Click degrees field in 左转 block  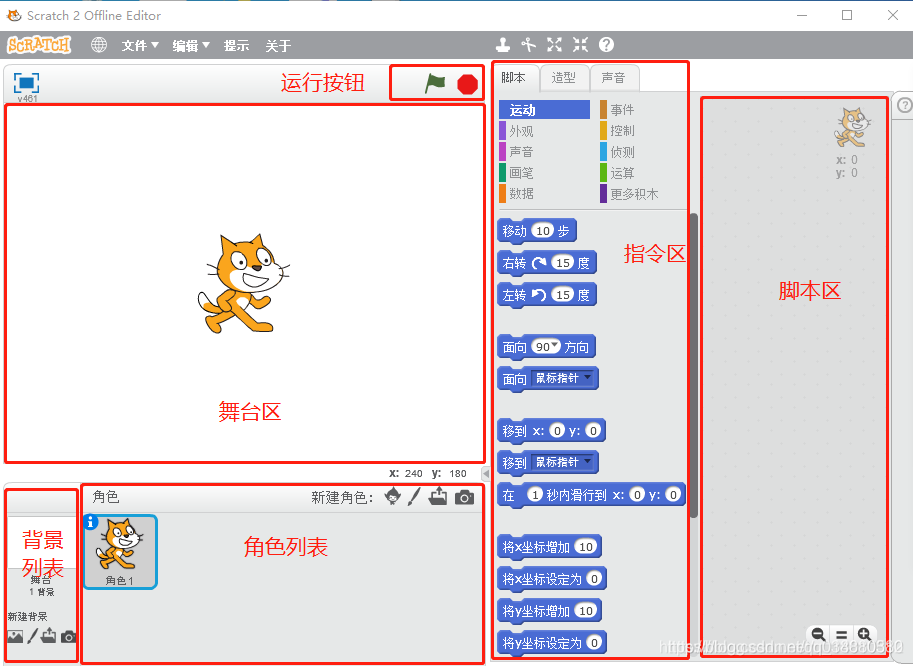(562, 295)
